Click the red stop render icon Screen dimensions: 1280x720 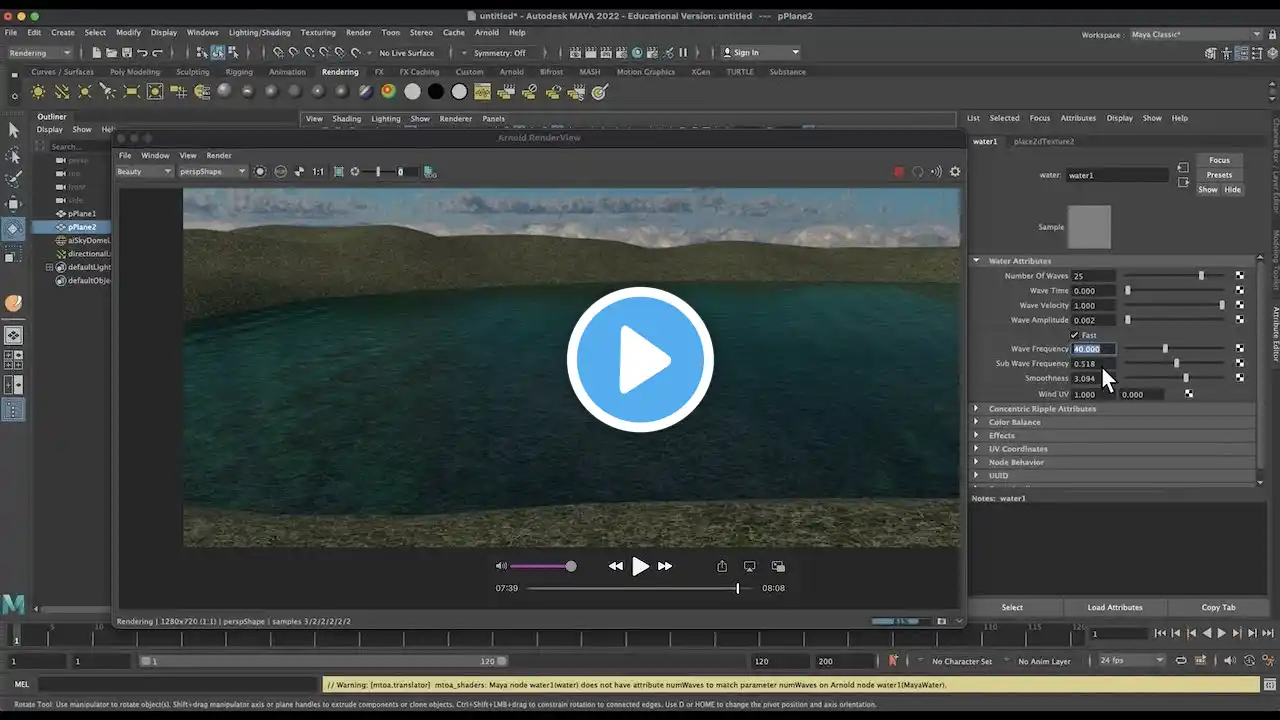(899, 172)
